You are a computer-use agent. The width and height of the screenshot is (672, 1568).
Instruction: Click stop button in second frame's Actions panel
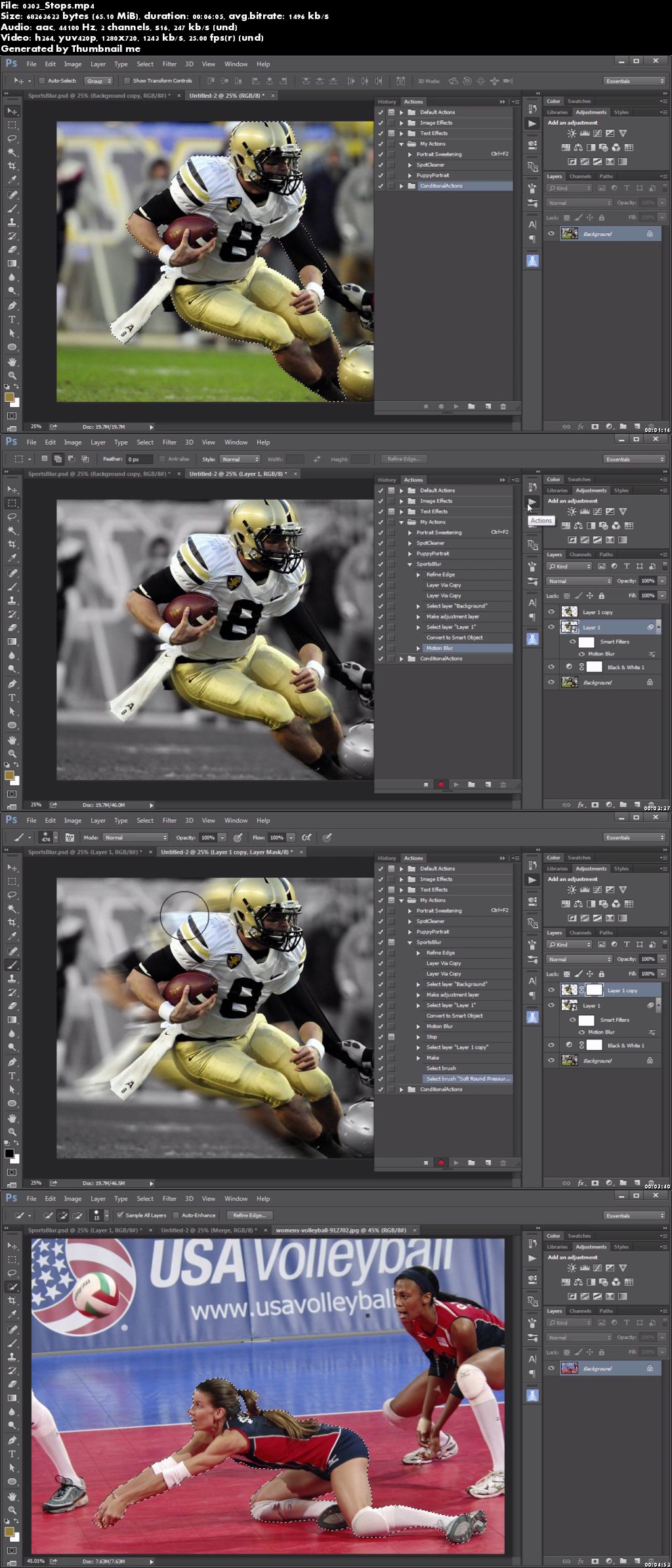pyautogui.click(x=426, y=785)
